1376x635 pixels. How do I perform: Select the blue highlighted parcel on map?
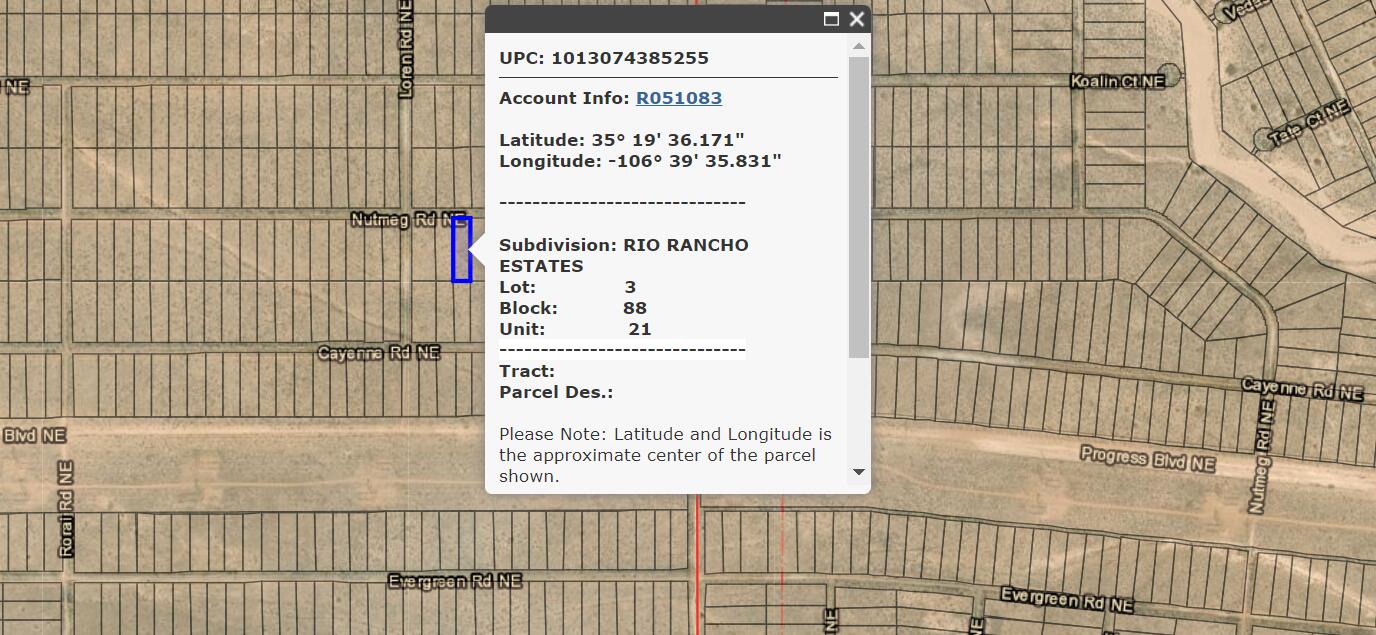point(461,250)
